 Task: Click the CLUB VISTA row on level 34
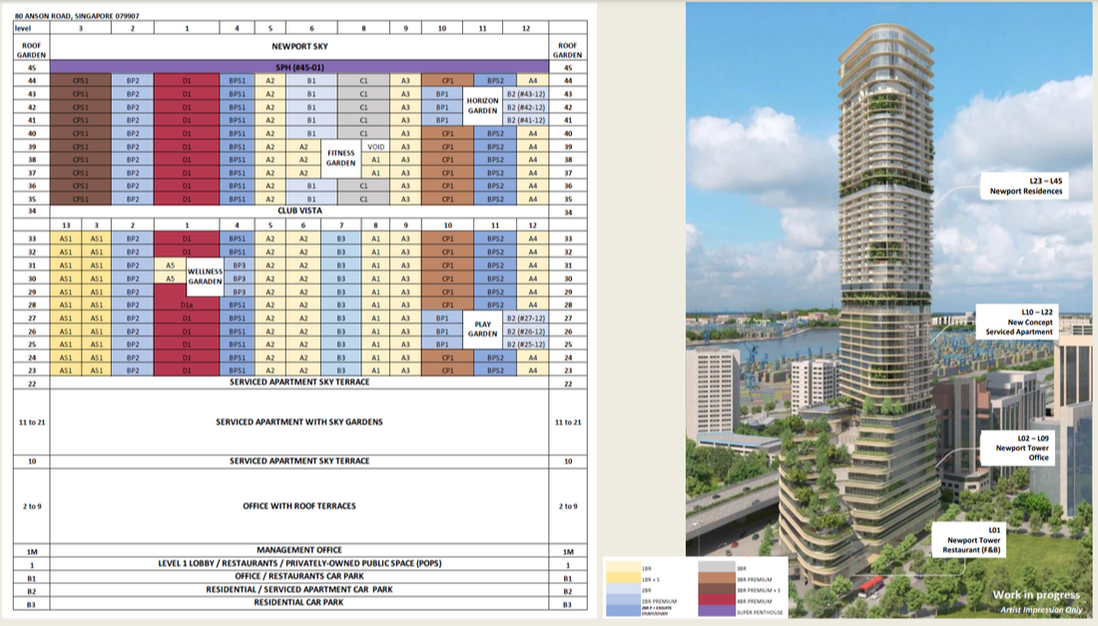click(299, 211)
